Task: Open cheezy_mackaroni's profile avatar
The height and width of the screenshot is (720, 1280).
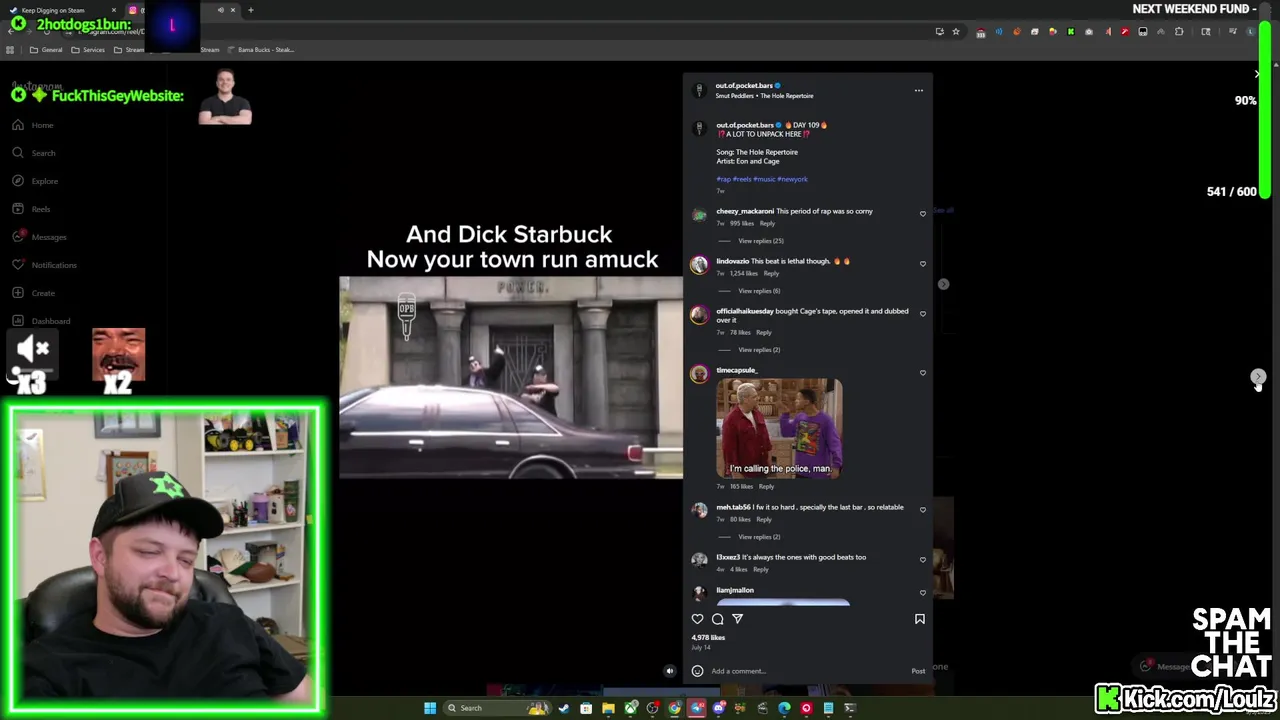Action: click(699, 214)
